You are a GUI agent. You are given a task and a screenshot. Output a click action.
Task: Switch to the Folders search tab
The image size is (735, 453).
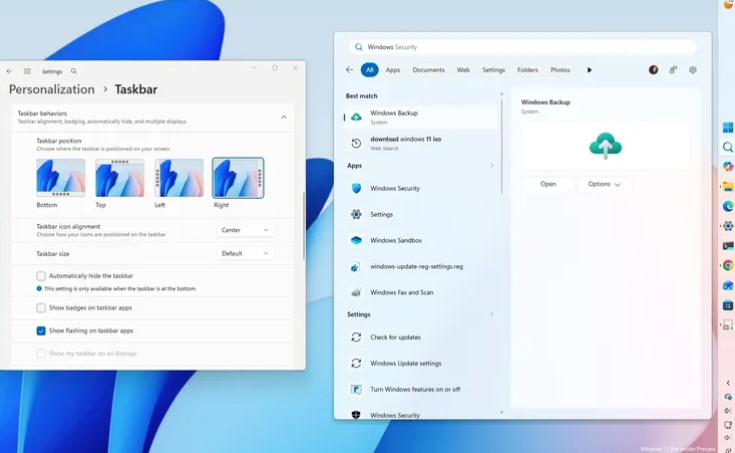pyautogui.click(x=527, y=70)
